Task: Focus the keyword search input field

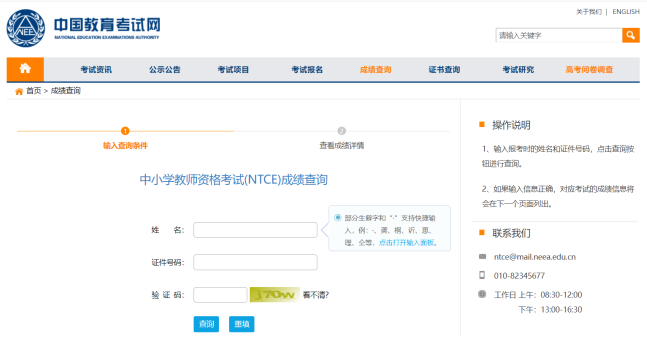Action: [x=559, y=35]
